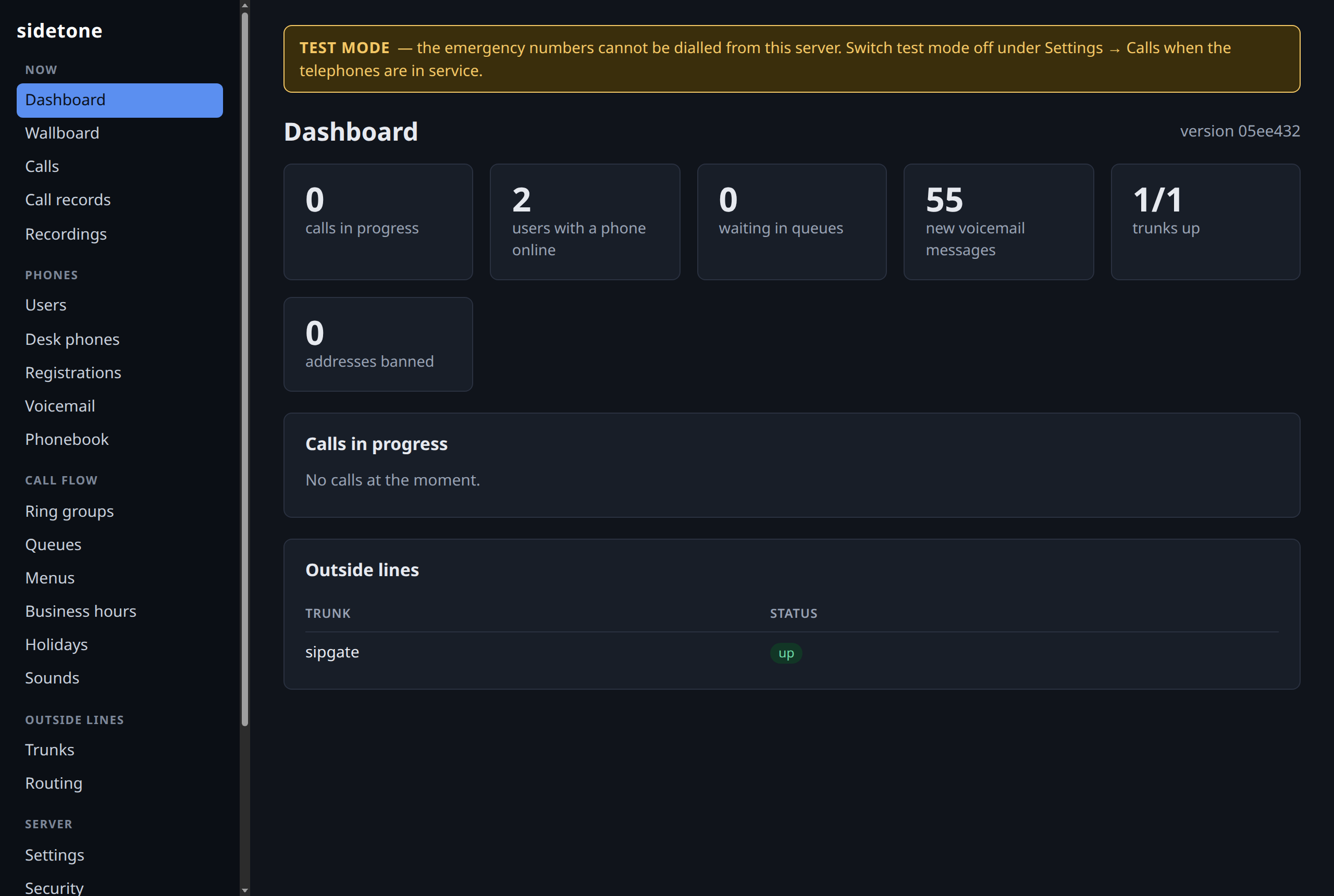This screenshot has height=896, width=1334.
Task: Click the green up status badge
Action: [x=786, y=653]
